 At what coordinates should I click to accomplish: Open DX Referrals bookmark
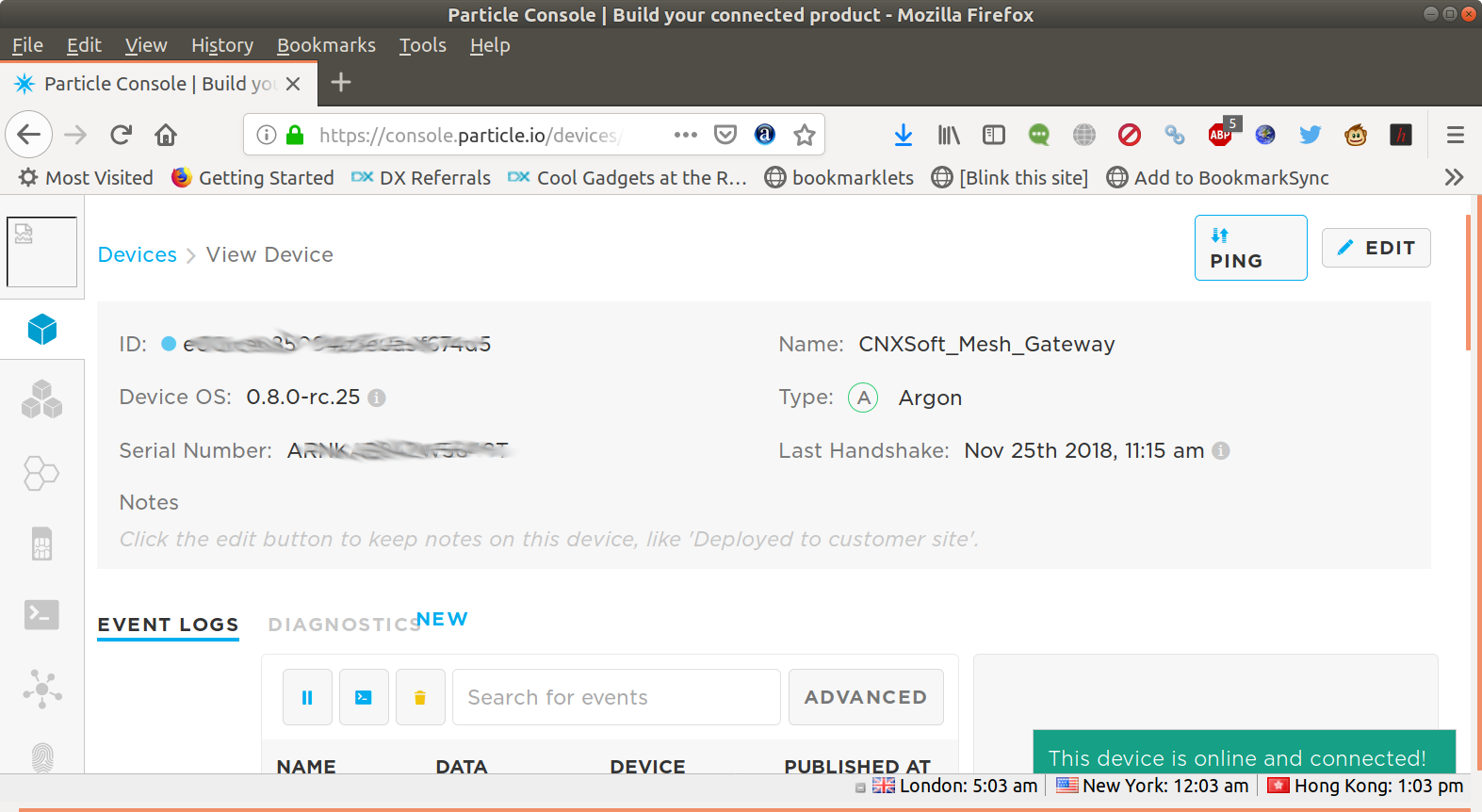point(420,177)
